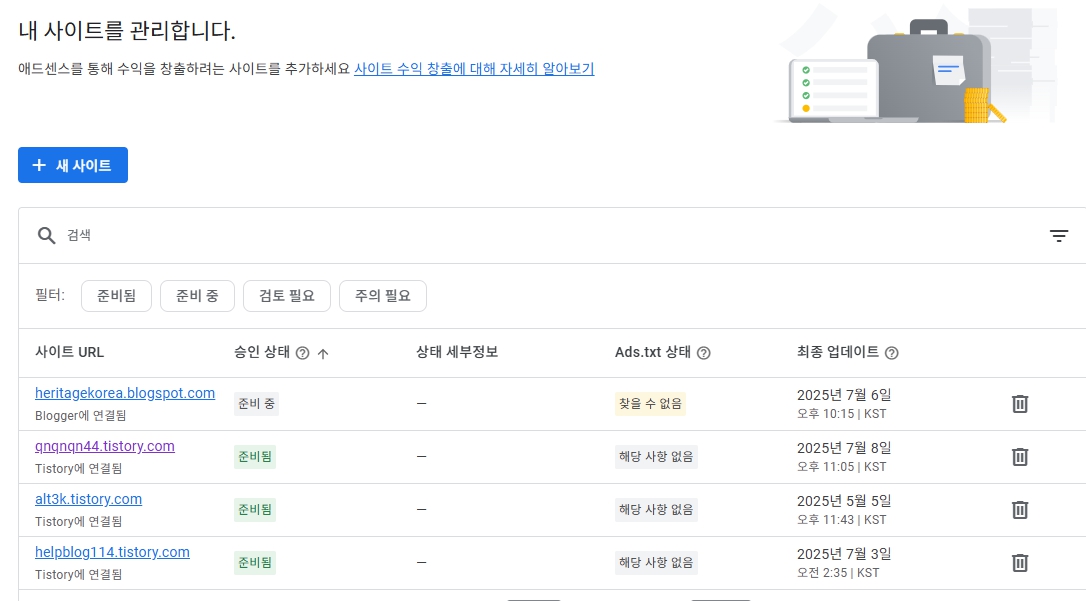Screen dimensions: 1086x601
Task: Click the Ads.txt 상태 column header
Action: (x=652, y=352)
